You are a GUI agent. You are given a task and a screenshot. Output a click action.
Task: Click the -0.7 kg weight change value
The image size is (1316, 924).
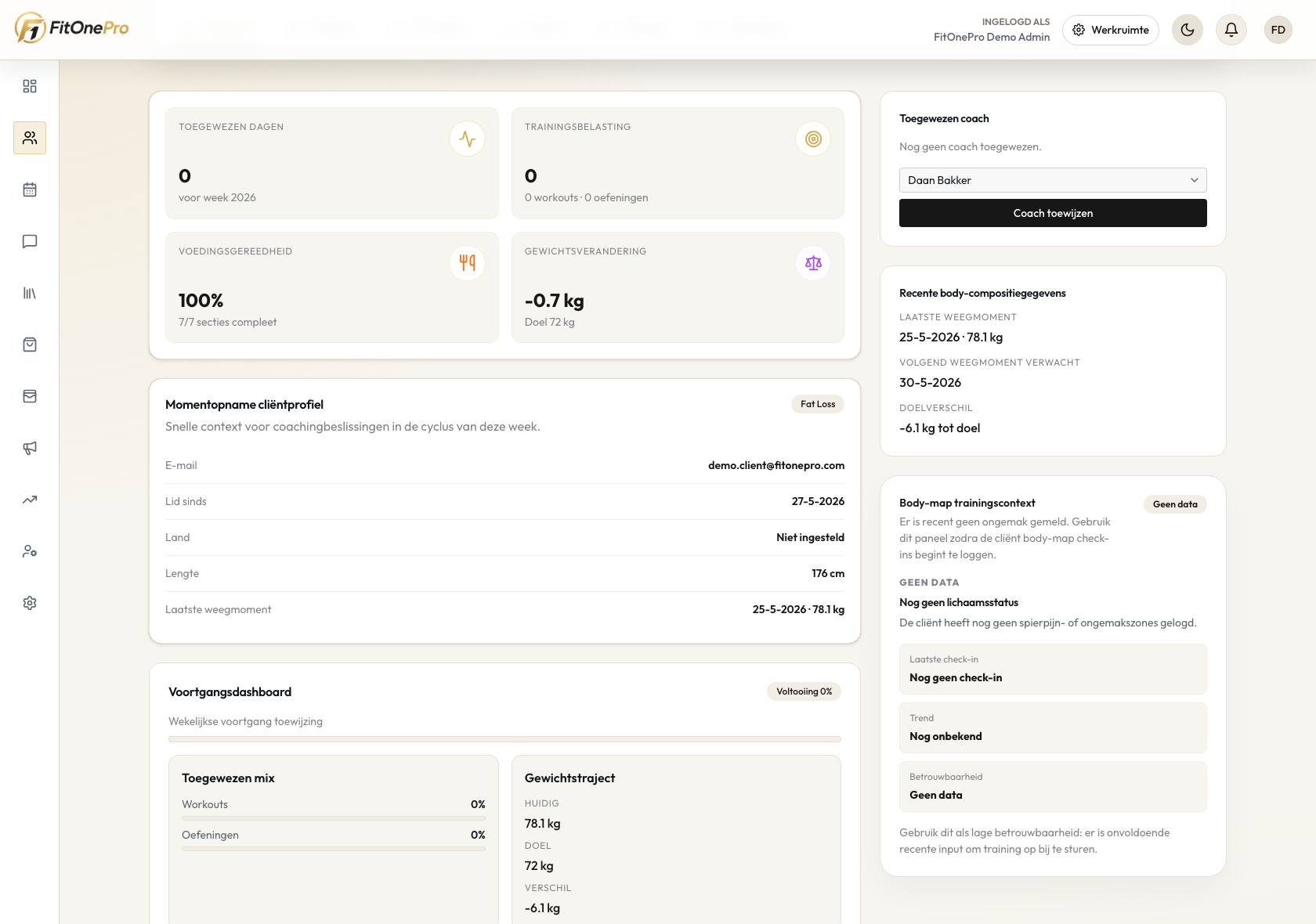pyautogui.click(x=555, y=301)
